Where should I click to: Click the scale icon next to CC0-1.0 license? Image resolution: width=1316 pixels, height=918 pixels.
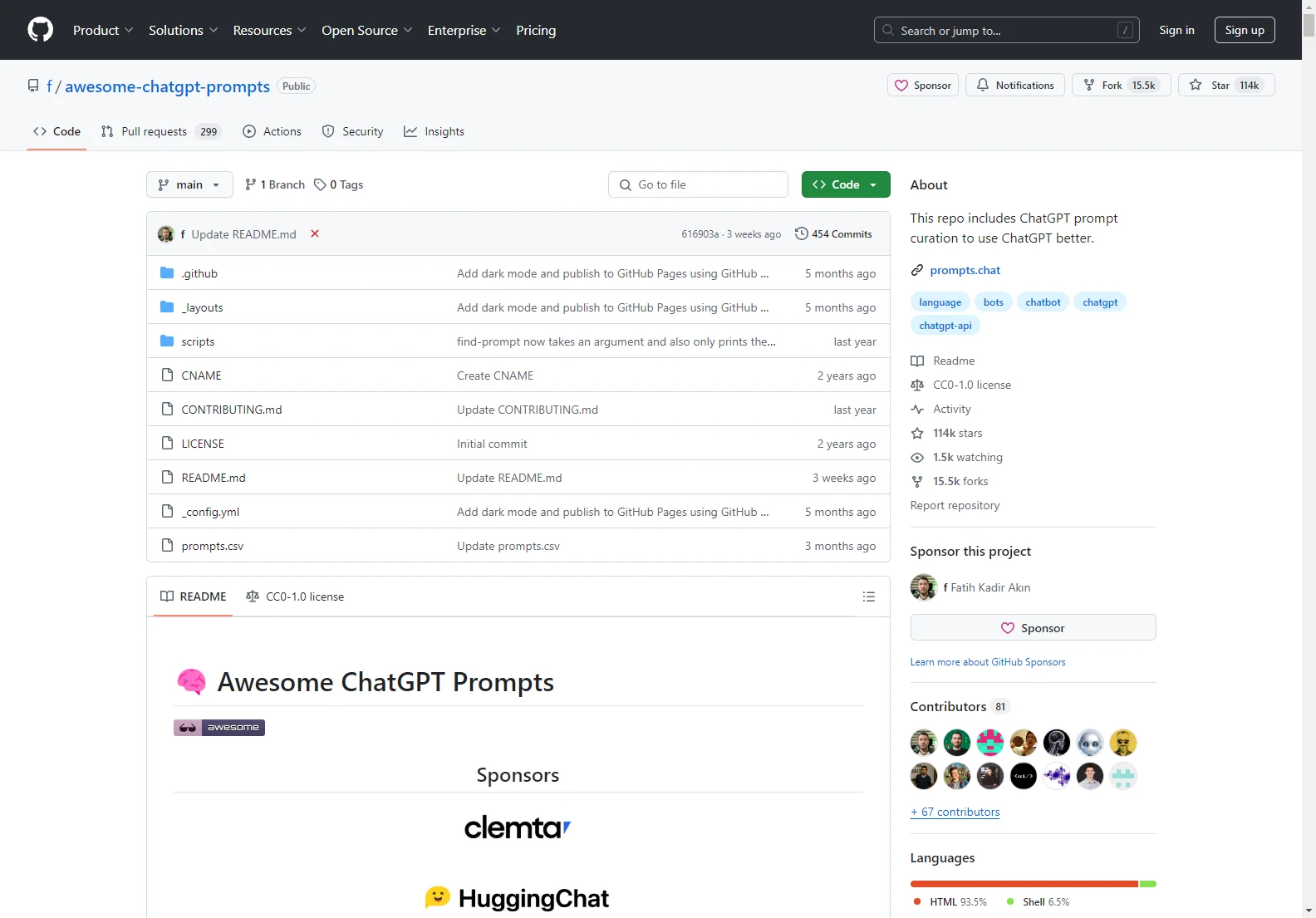pyautogui.click(x=917, y=385)
